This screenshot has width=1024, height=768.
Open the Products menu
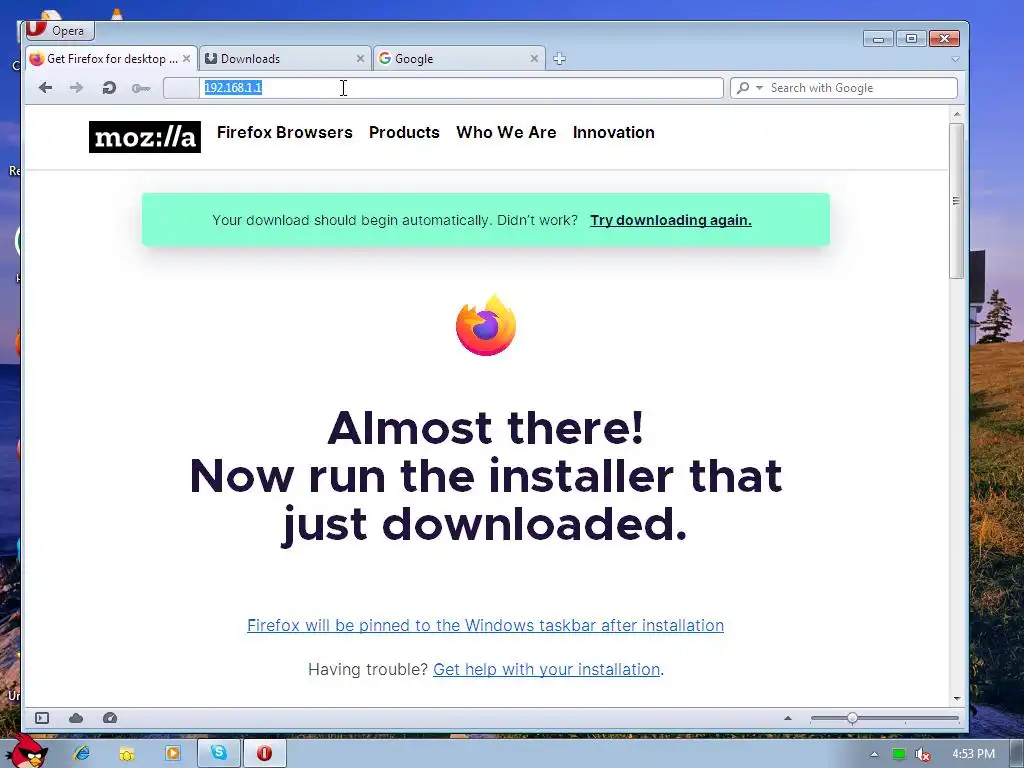tap(404, 133)
